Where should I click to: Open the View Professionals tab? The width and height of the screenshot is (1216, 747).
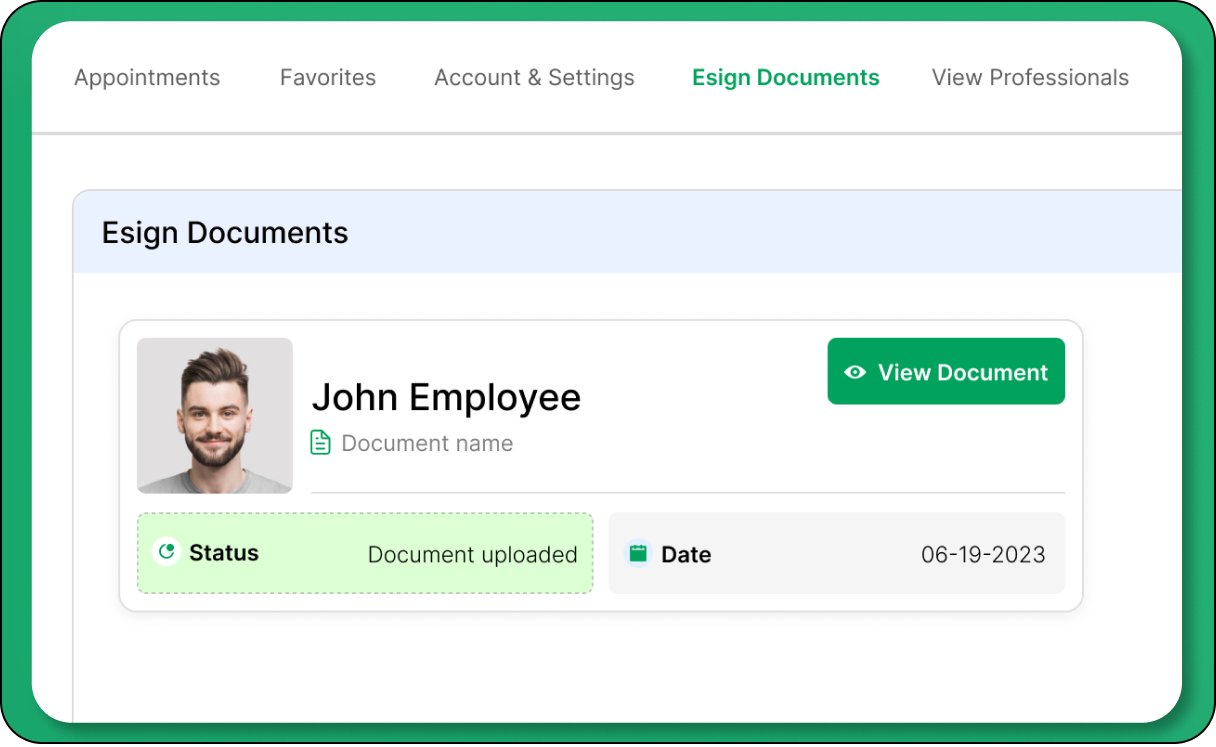[x=1030, y=78]
